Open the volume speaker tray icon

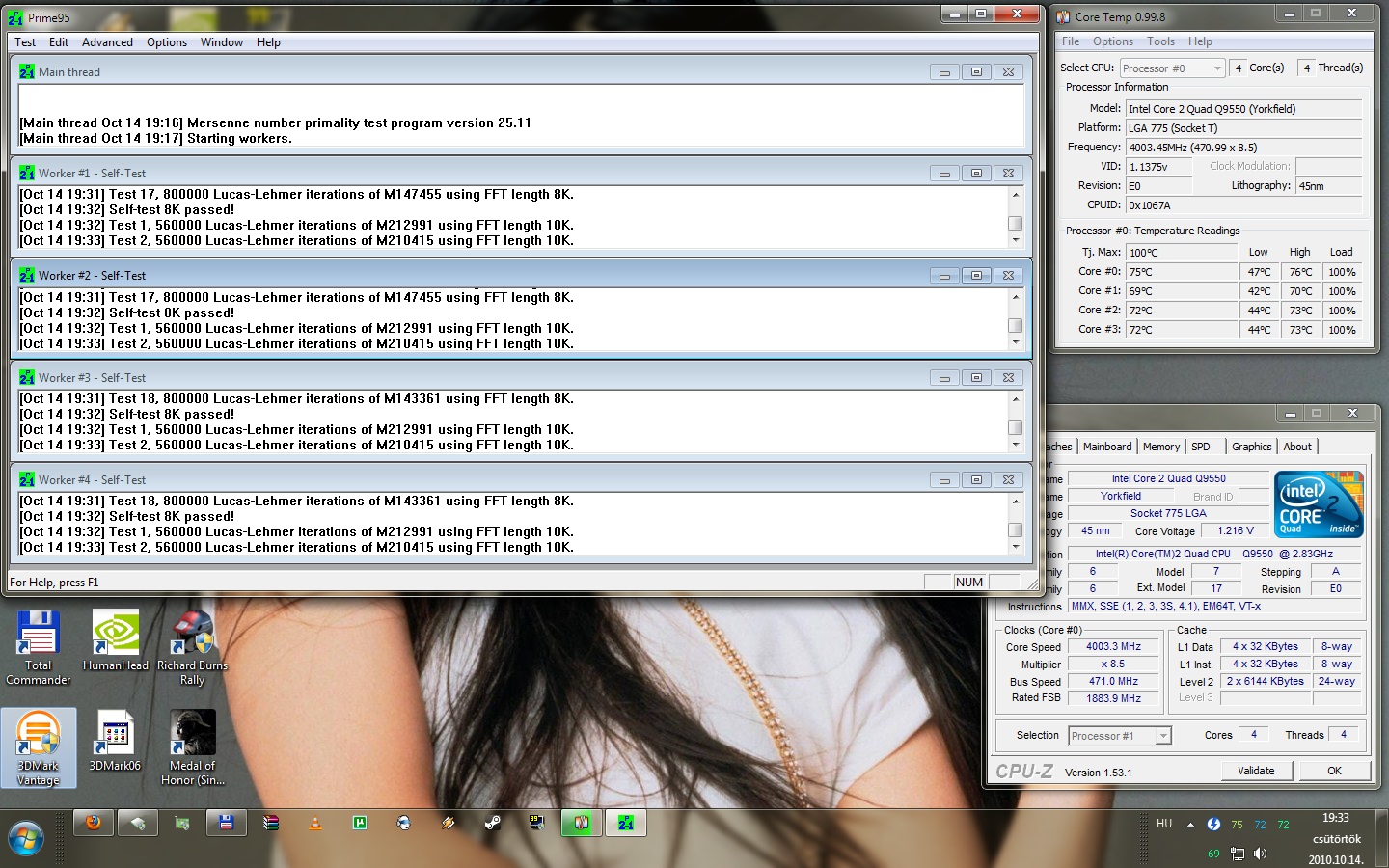point(1260,854)
